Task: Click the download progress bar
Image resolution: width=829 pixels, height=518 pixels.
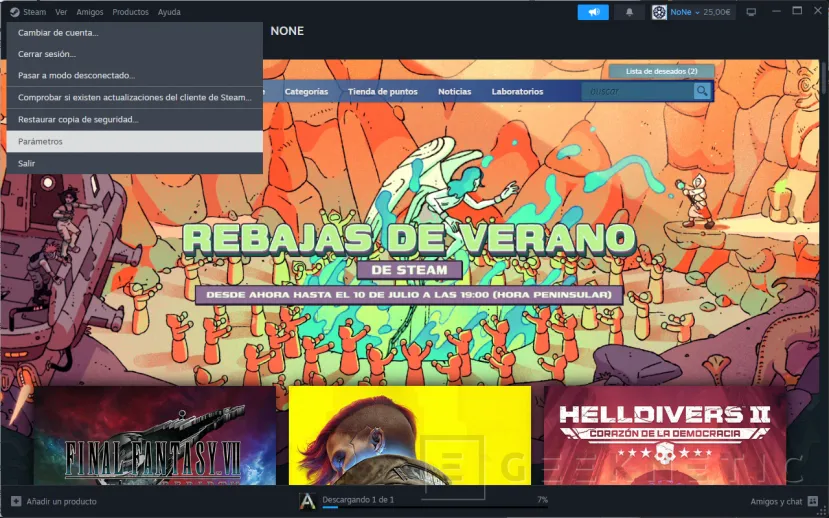Action: coord(435,507)
